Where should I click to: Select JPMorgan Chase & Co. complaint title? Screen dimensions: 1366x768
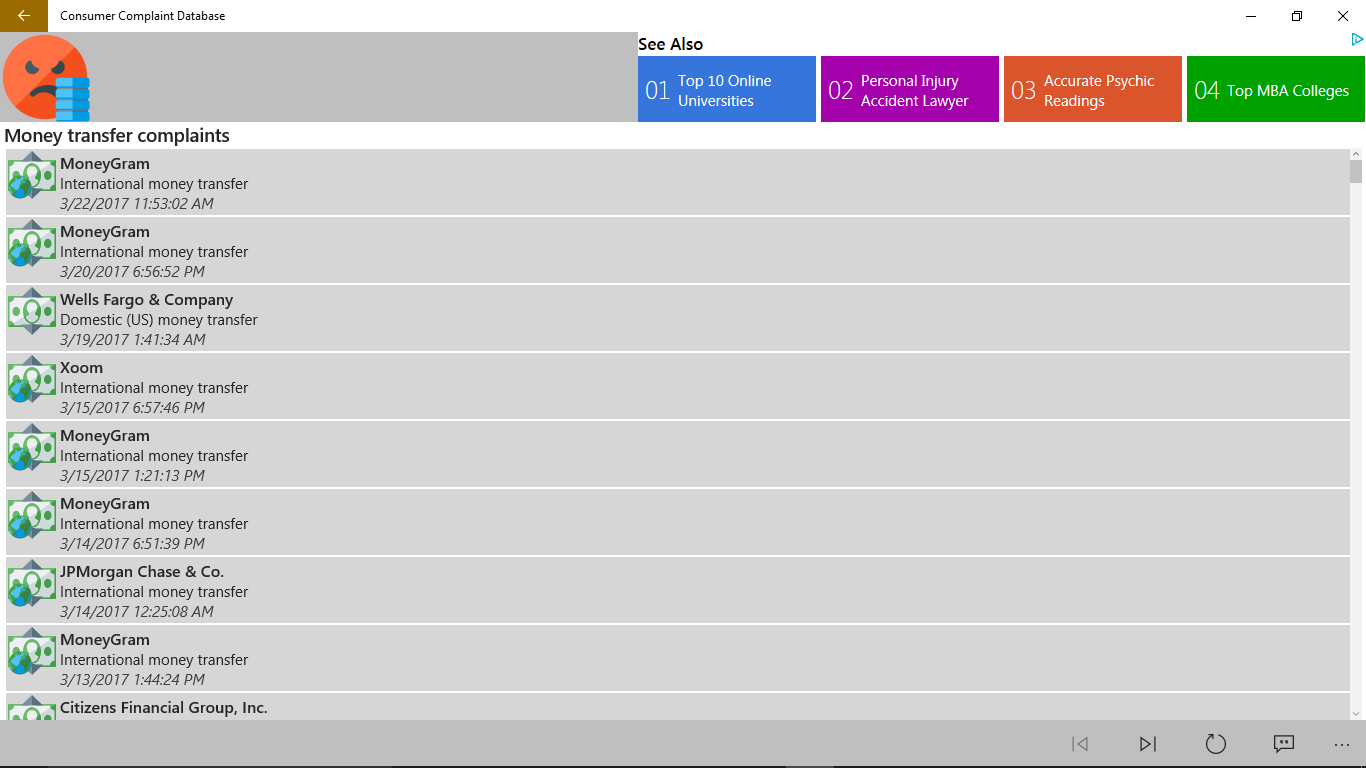(x=142, y=572)
